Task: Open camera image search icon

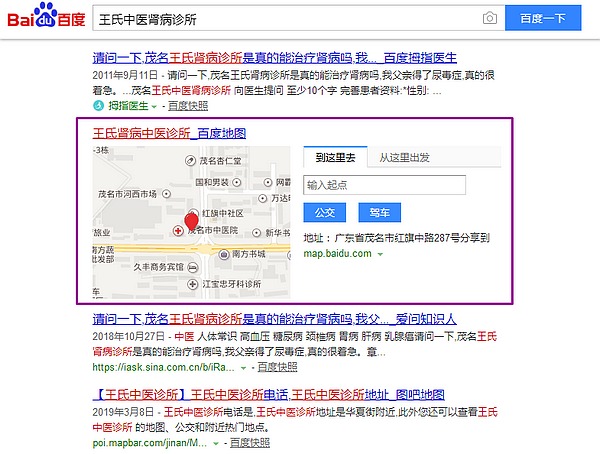Action: coord(489,19)
